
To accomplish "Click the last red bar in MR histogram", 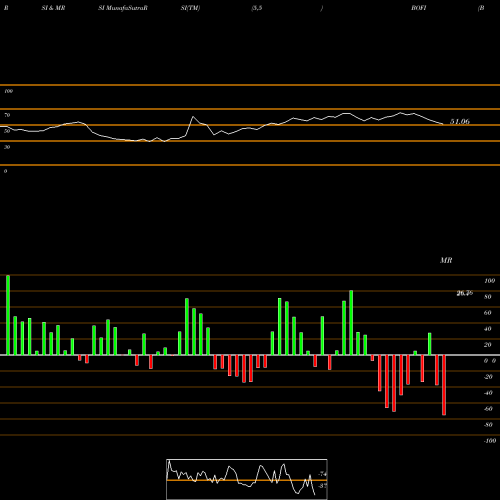I will pos(444,385).
